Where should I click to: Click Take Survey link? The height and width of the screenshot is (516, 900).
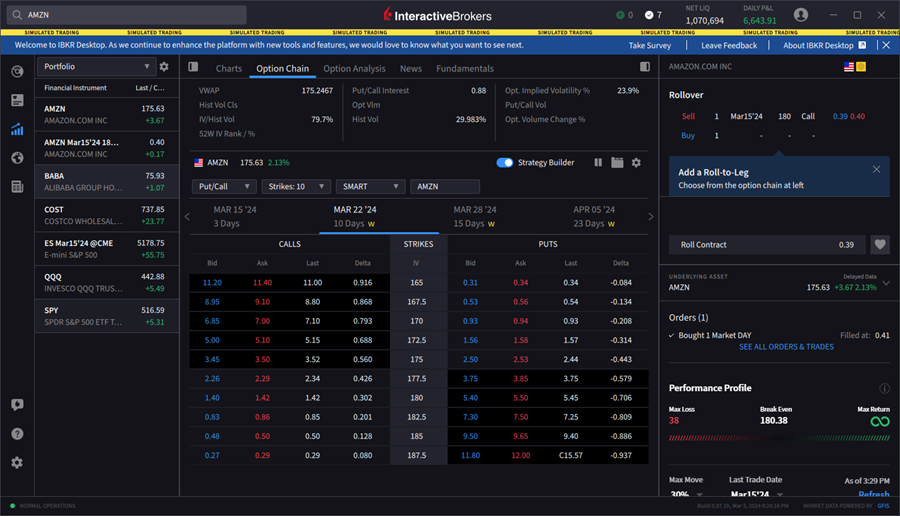[x=650, y=45]
